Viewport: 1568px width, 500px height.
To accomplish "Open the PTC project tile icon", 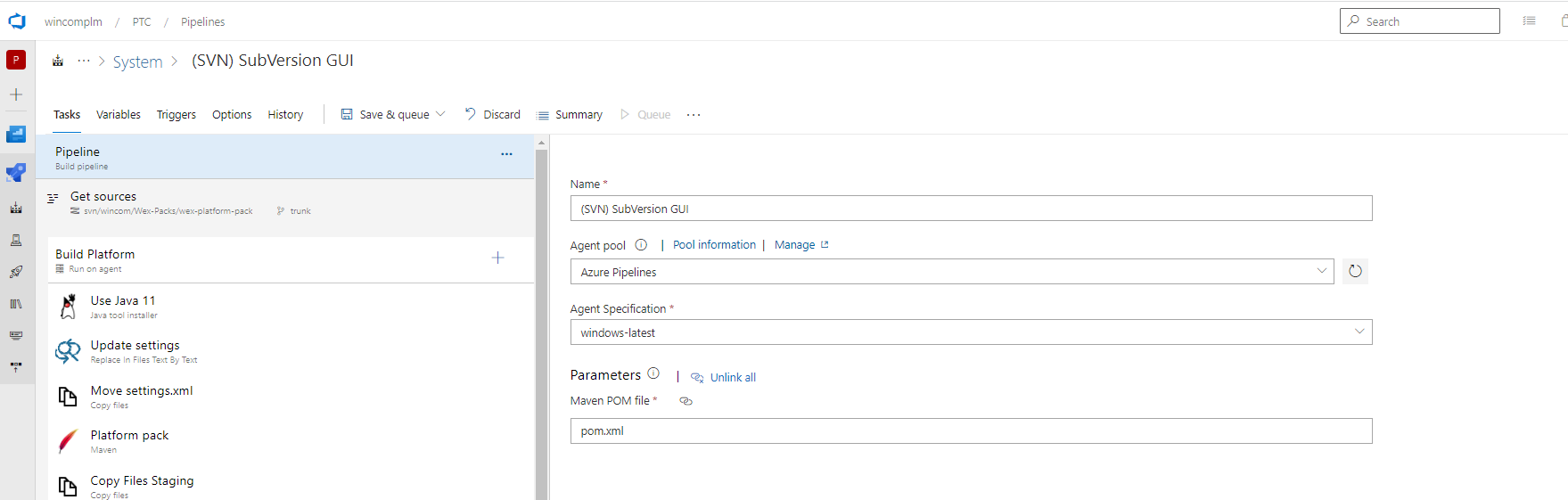I will coord(16,60).
